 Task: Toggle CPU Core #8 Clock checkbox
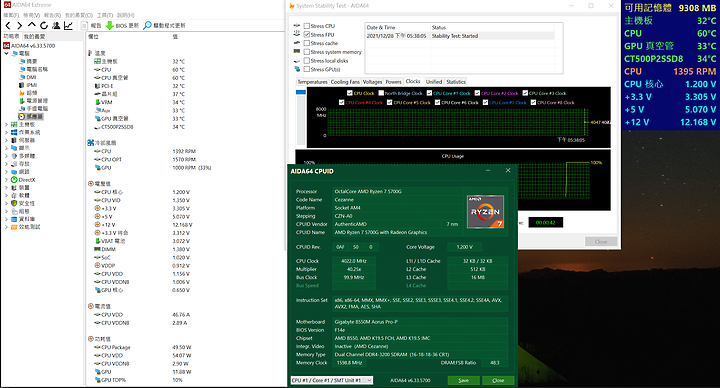533,102
